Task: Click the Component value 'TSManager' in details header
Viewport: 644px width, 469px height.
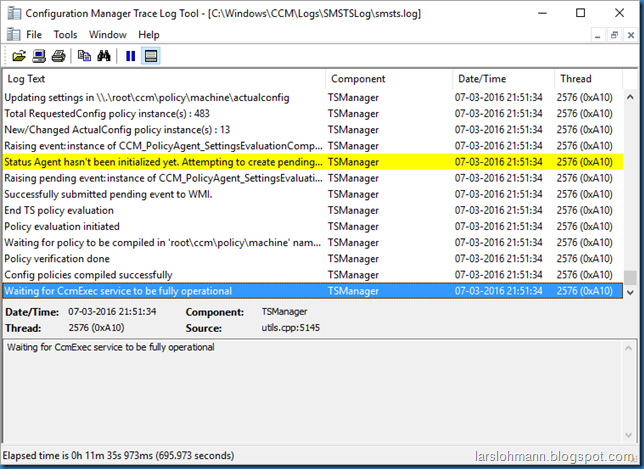Action: pyautogui.click(x=284, y=312)
